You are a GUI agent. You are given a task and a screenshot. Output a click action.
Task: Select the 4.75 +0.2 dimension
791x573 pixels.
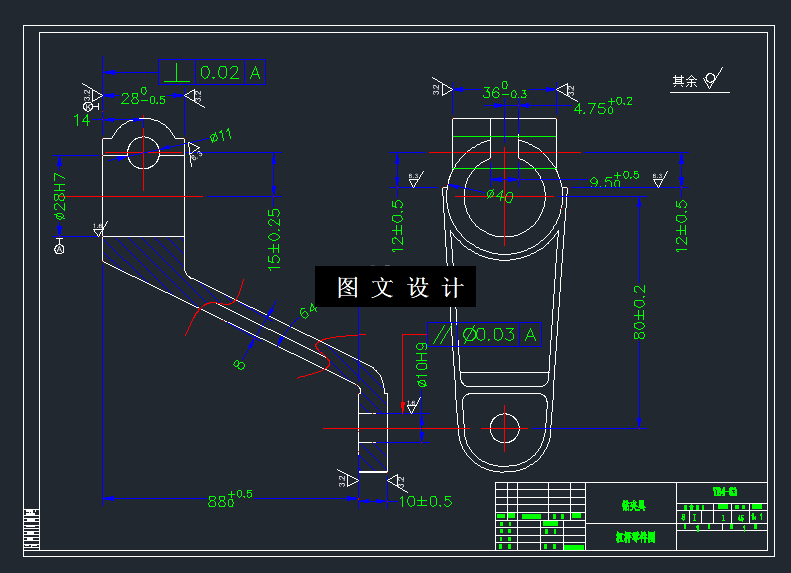click(x=603, y=105)
